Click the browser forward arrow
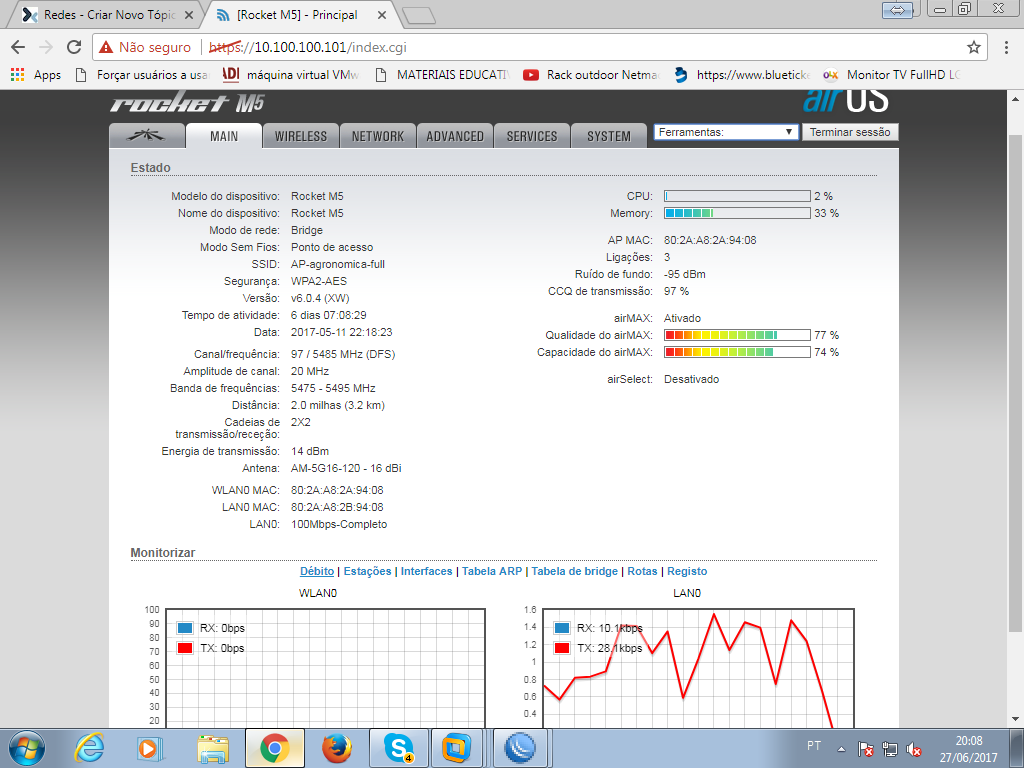Viewport: 1024px width, 768px height. [46, 47]
